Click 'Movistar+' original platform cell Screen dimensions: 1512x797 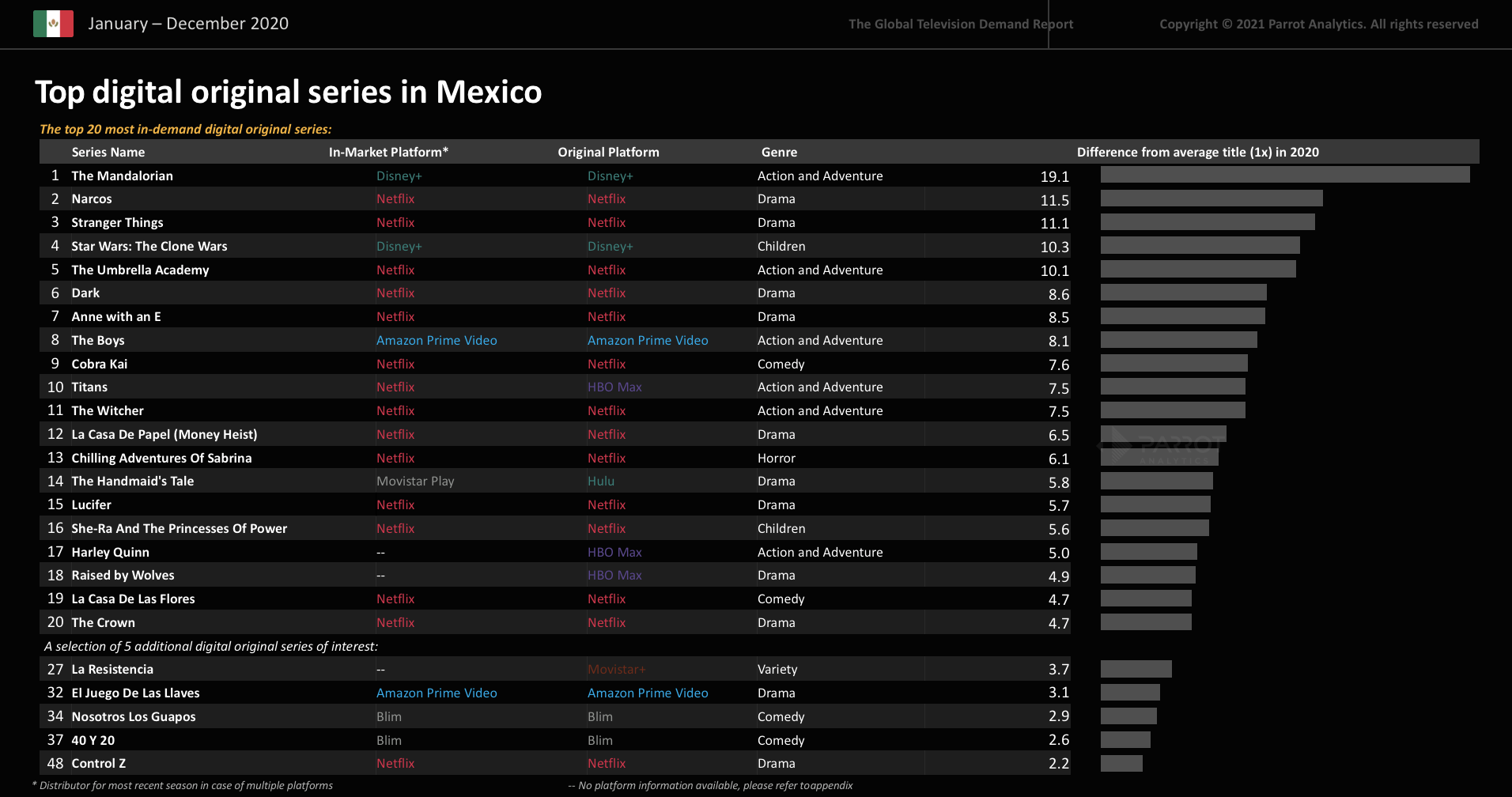[x=616, y=669]
